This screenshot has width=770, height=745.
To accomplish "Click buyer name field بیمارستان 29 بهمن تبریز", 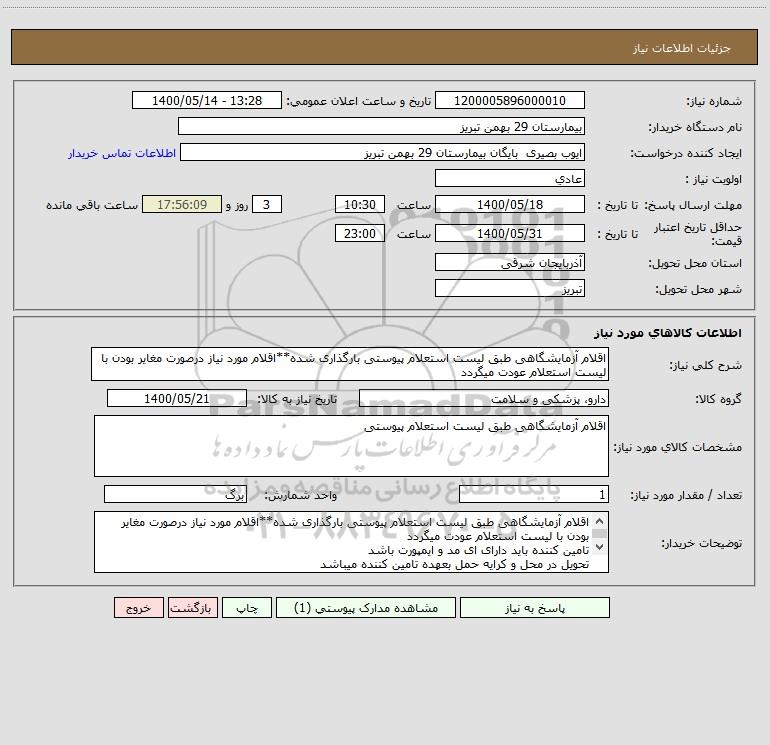I will [x=381, y=126].
